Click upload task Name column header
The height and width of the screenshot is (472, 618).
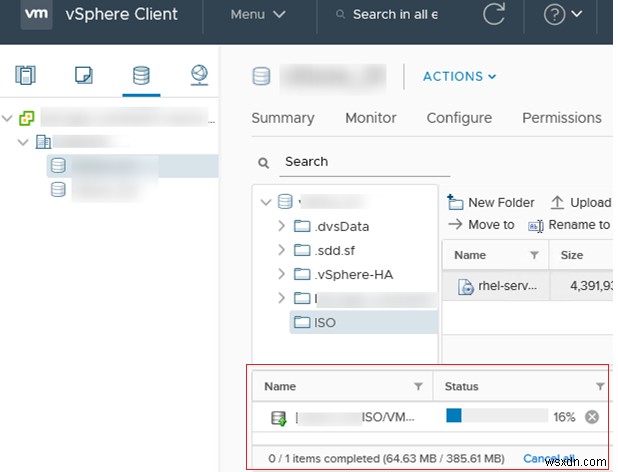click(280, 387)
